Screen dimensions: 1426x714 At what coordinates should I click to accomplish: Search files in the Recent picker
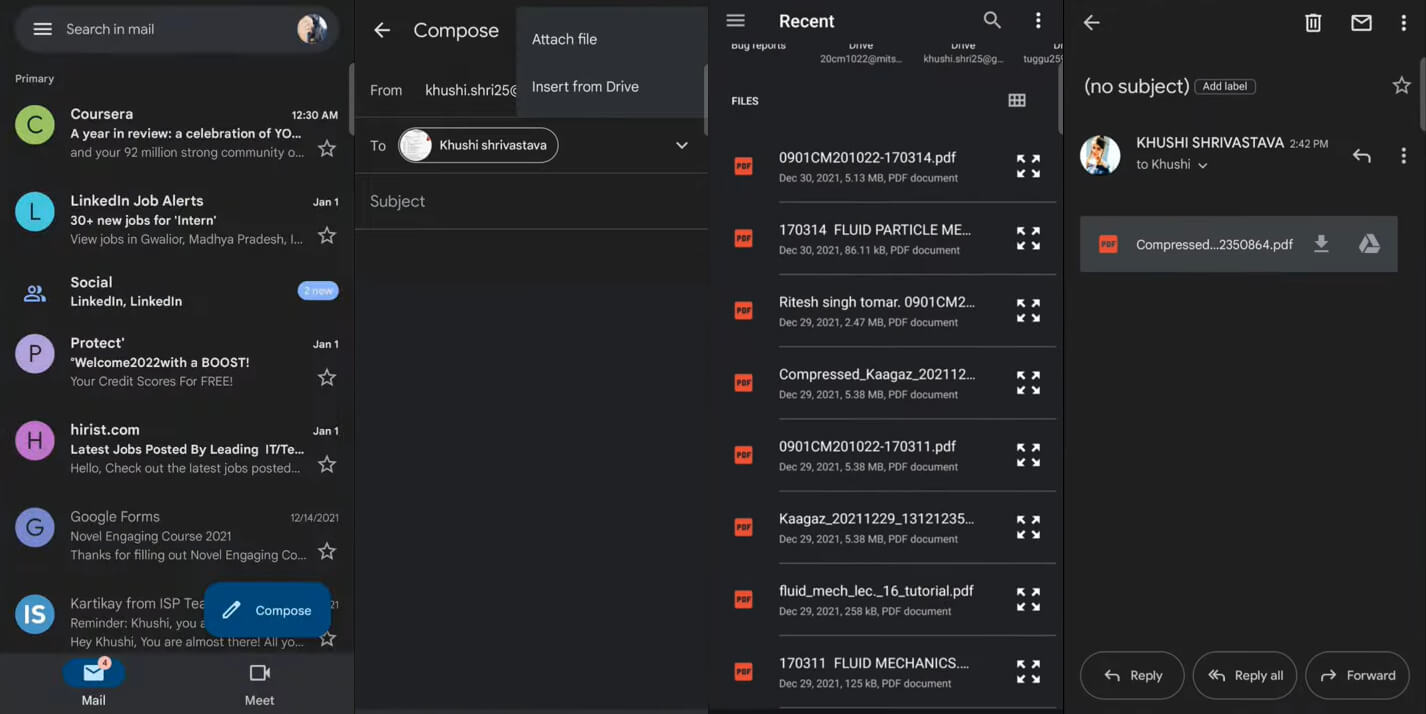point(992,20)
